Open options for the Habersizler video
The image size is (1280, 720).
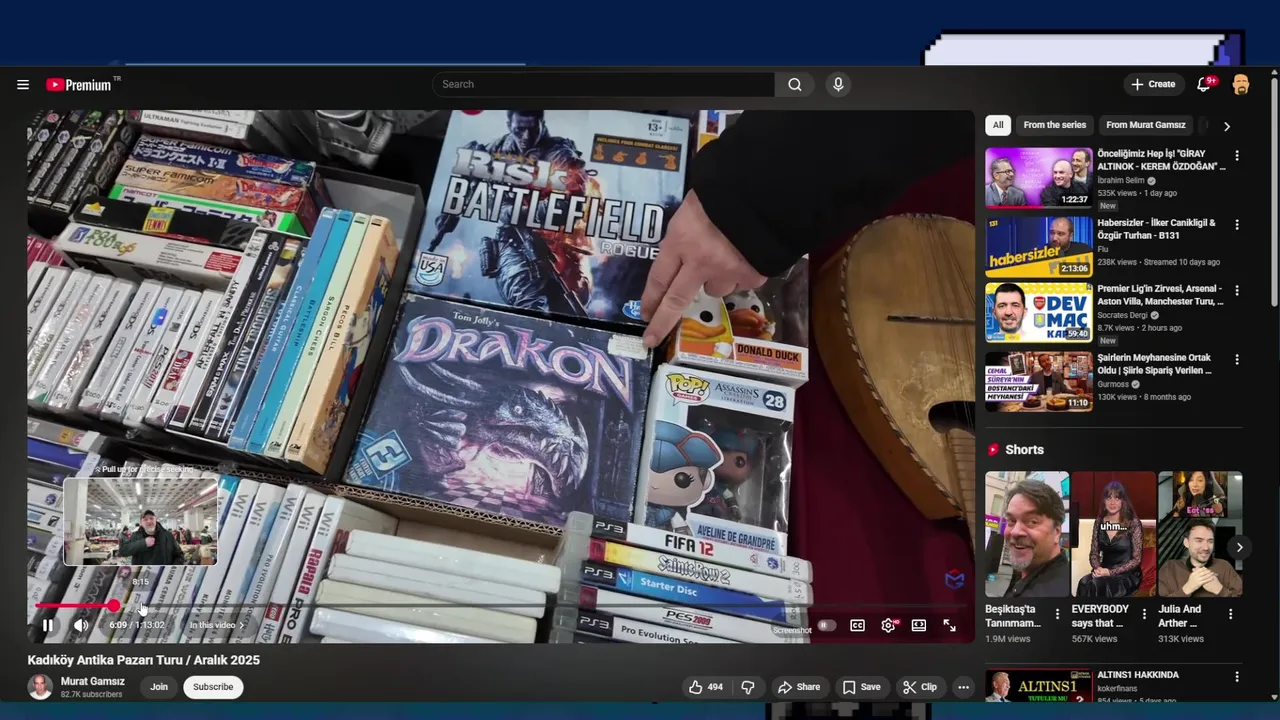(x=1237, y=224)
